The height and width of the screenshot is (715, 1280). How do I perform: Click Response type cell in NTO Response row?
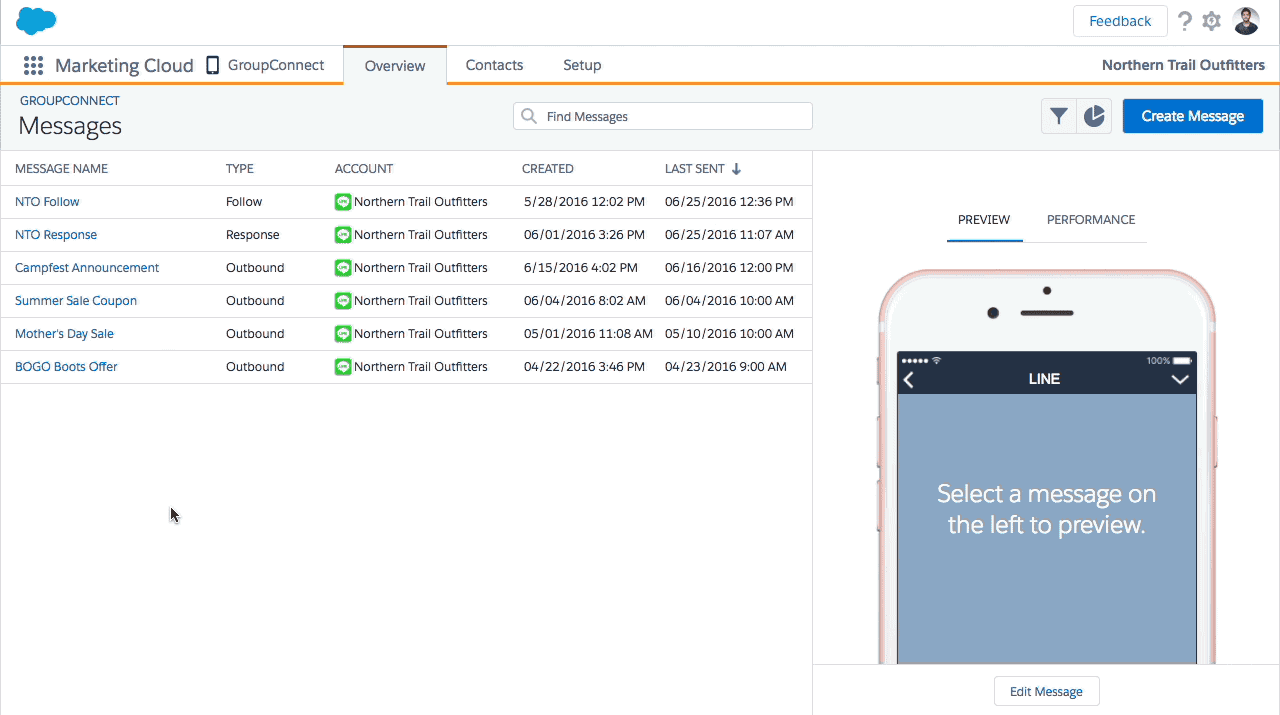(x=253, y=235)
